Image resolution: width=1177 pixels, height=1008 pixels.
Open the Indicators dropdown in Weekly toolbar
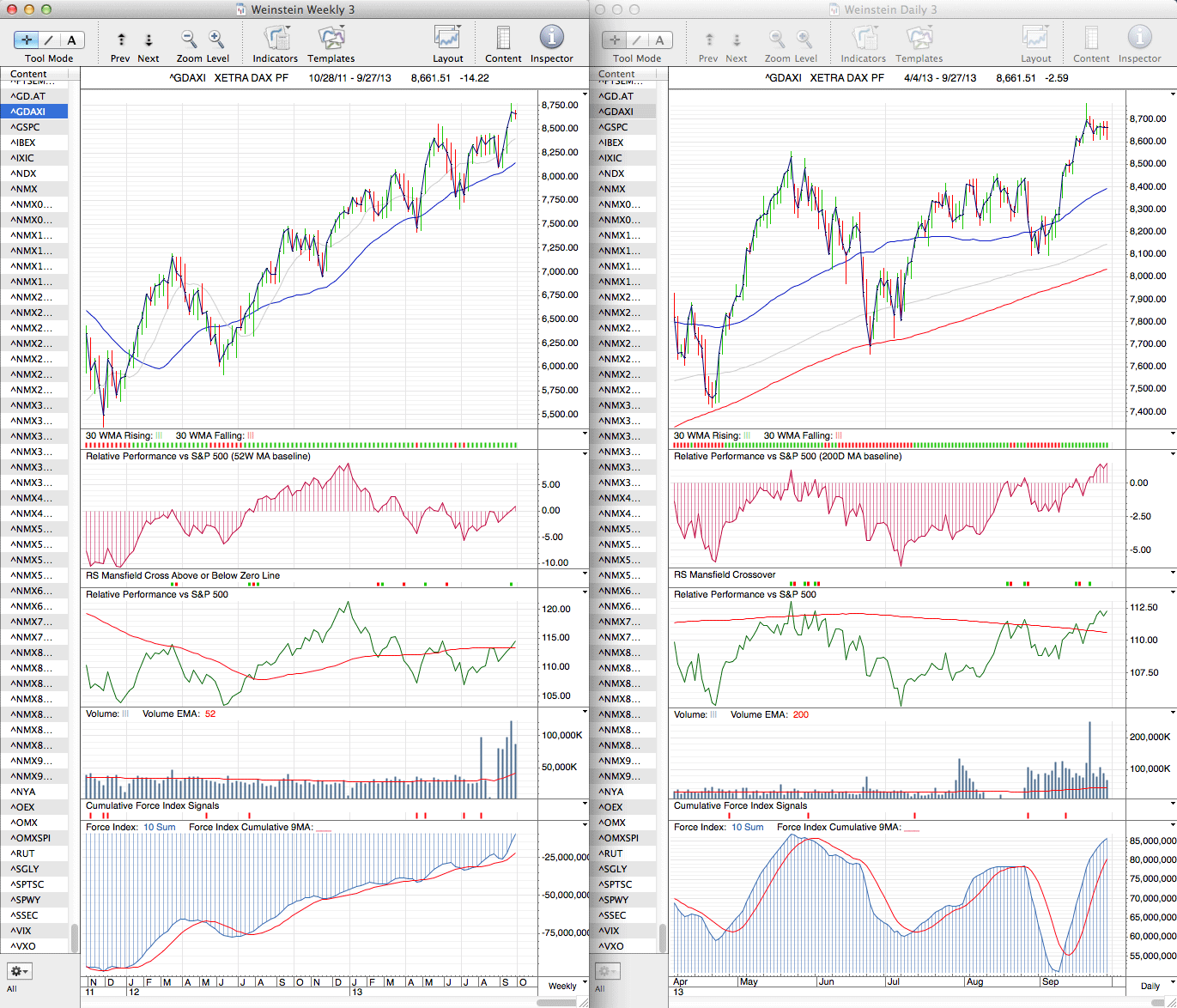(x=276, y=38)
